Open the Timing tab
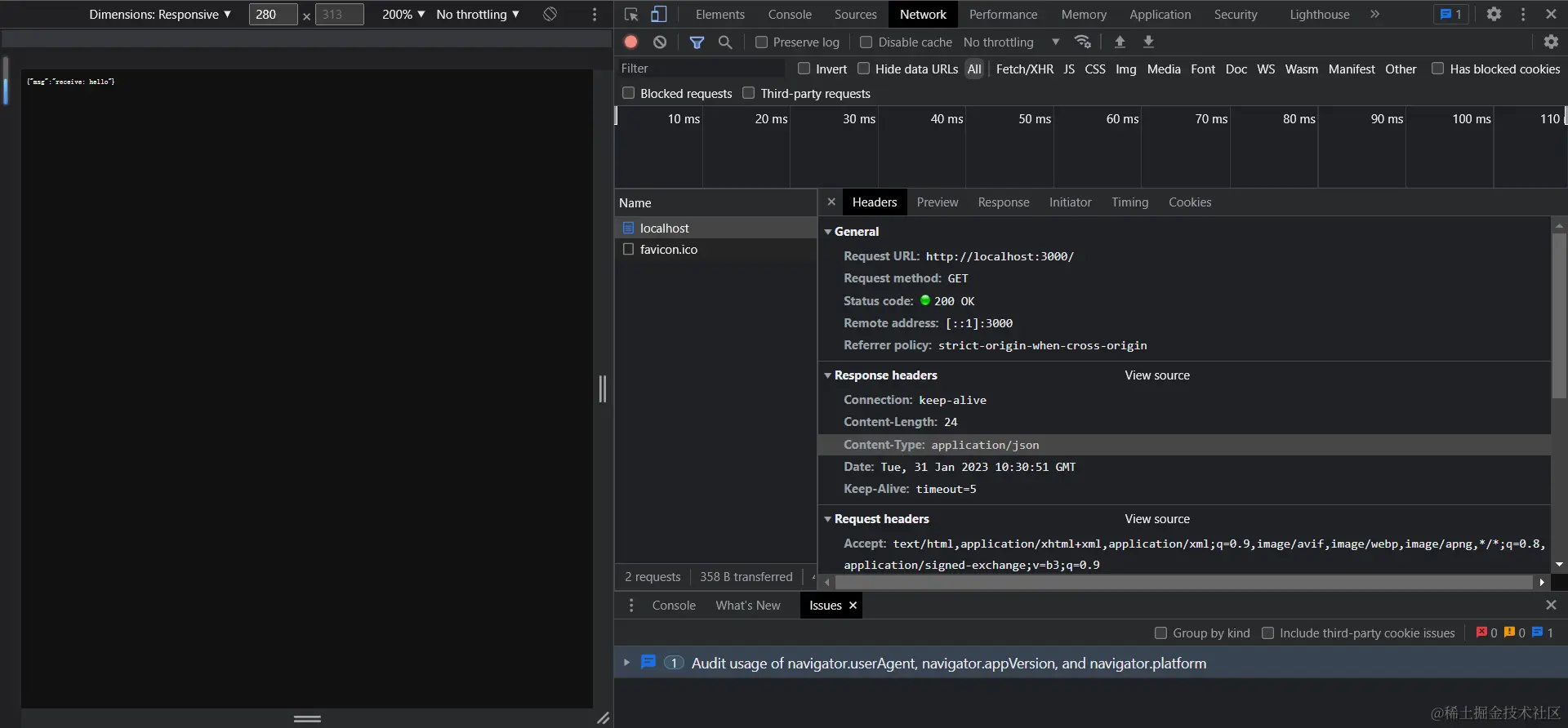1568x728 pixels. [1129, 202]
